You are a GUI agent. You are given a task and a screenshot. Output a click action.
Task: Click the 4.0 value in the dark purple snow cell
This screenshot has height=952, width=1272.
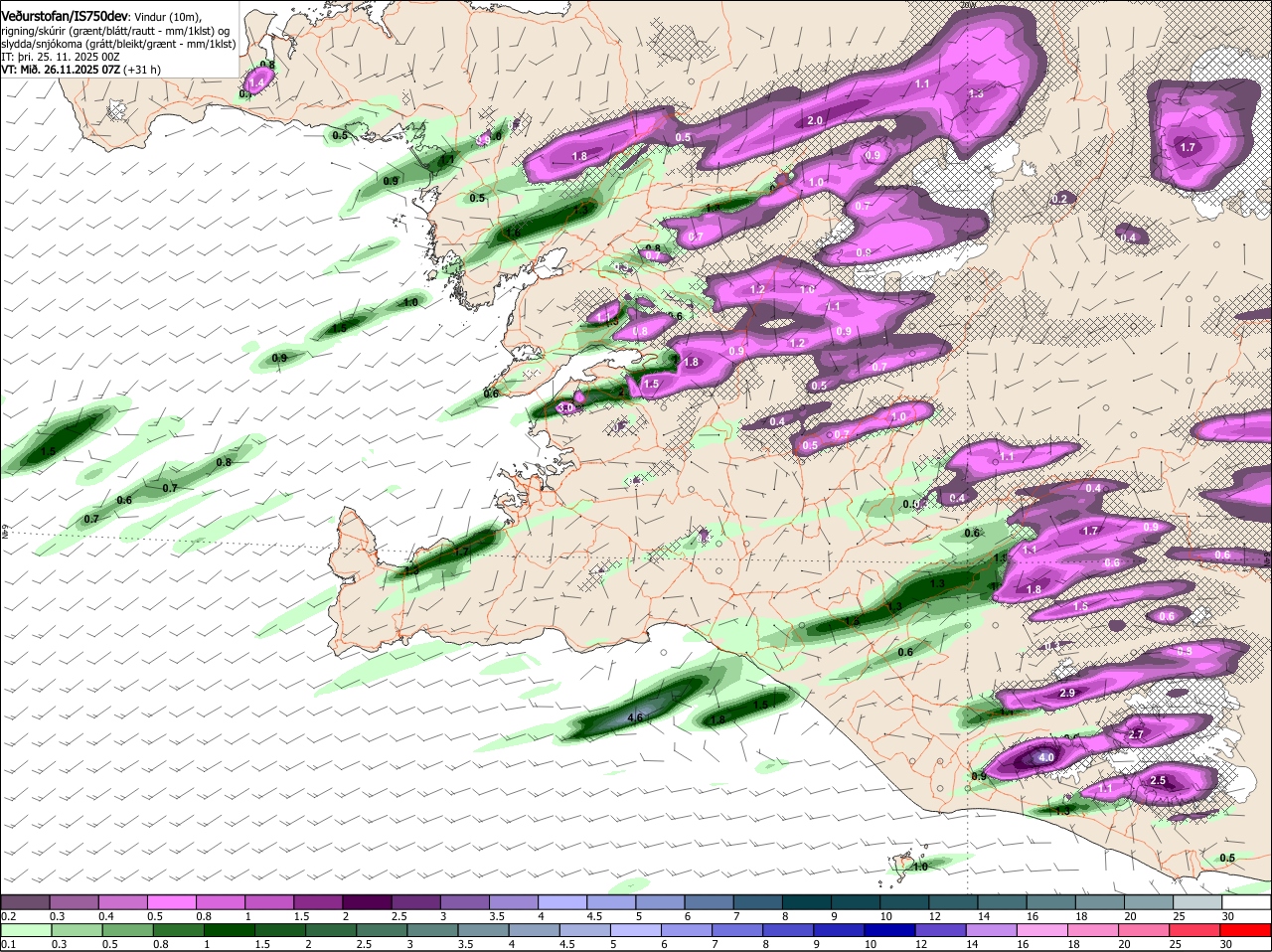pyautogui.click(x=1045, y=757)
